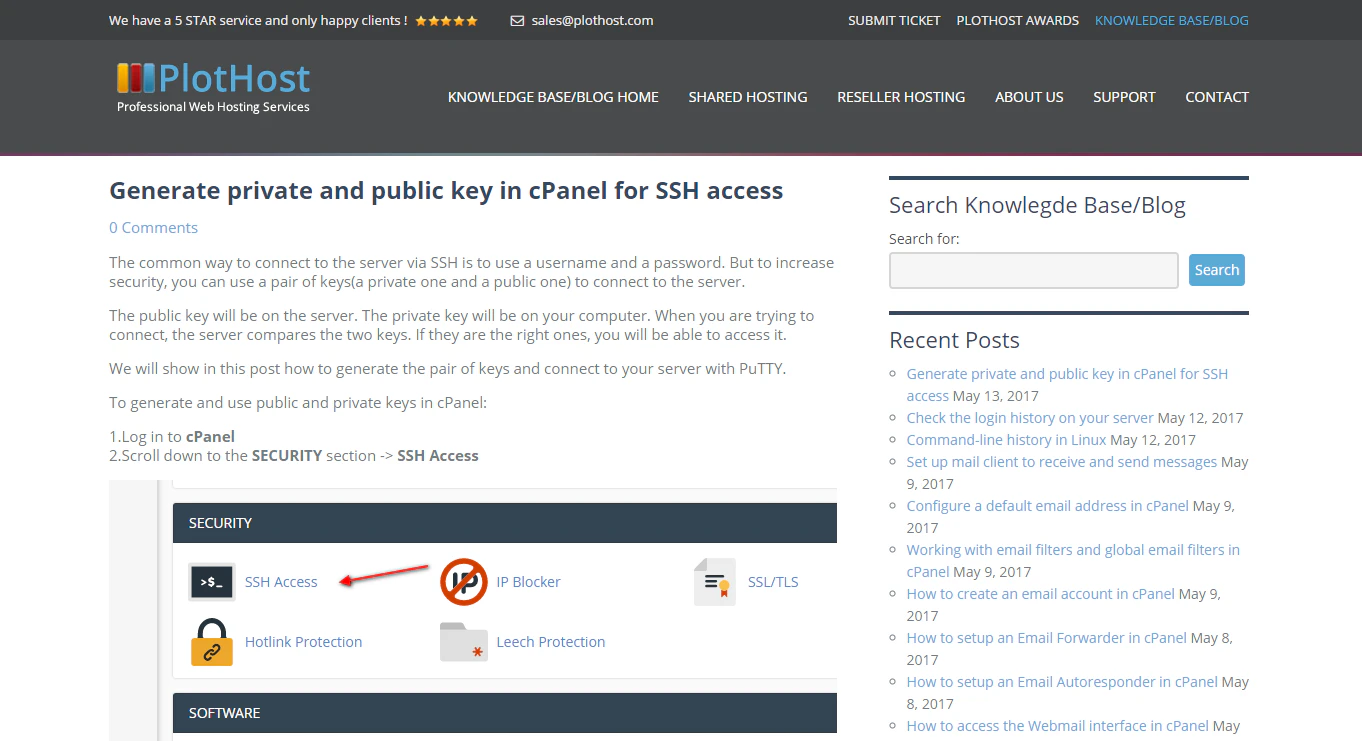Open Command-line history in Linux post
The height and width of the screenshot is (741, 1362).
pos(1006,440)
